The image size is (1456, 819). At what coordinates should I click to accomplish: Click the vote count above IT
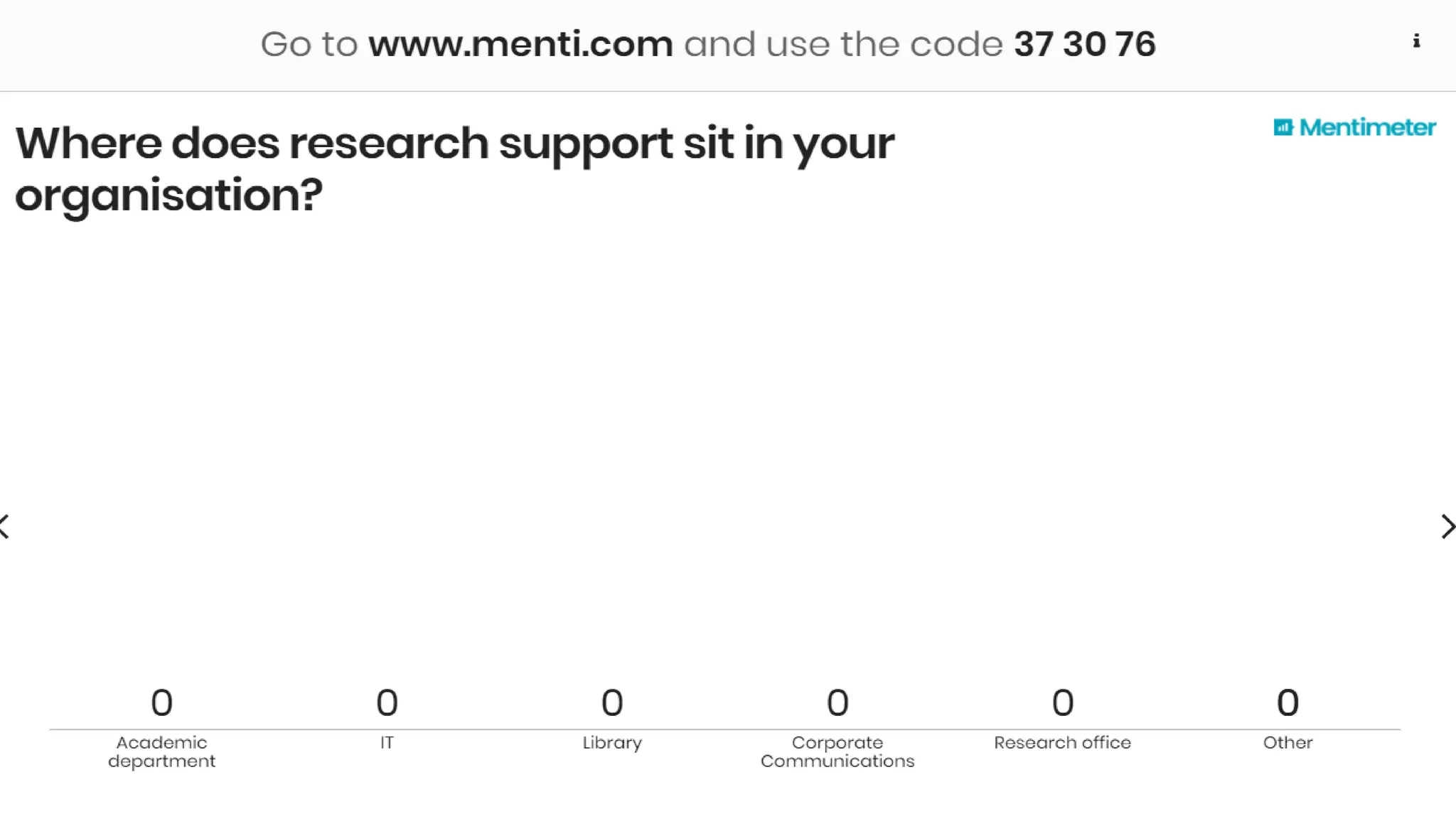point(387,702)
